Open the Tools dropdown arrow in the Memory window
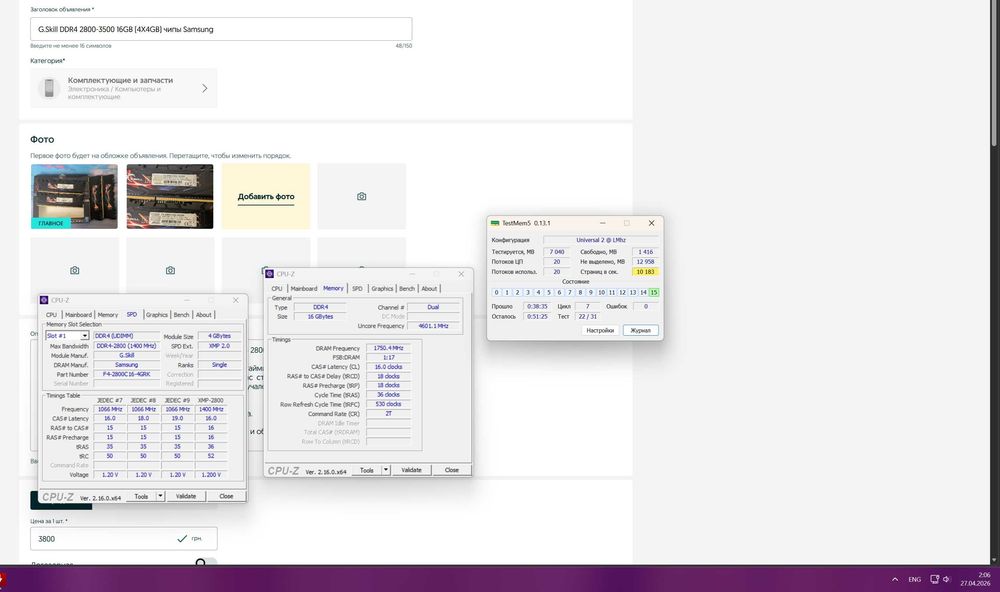 [x=385, y=470]
